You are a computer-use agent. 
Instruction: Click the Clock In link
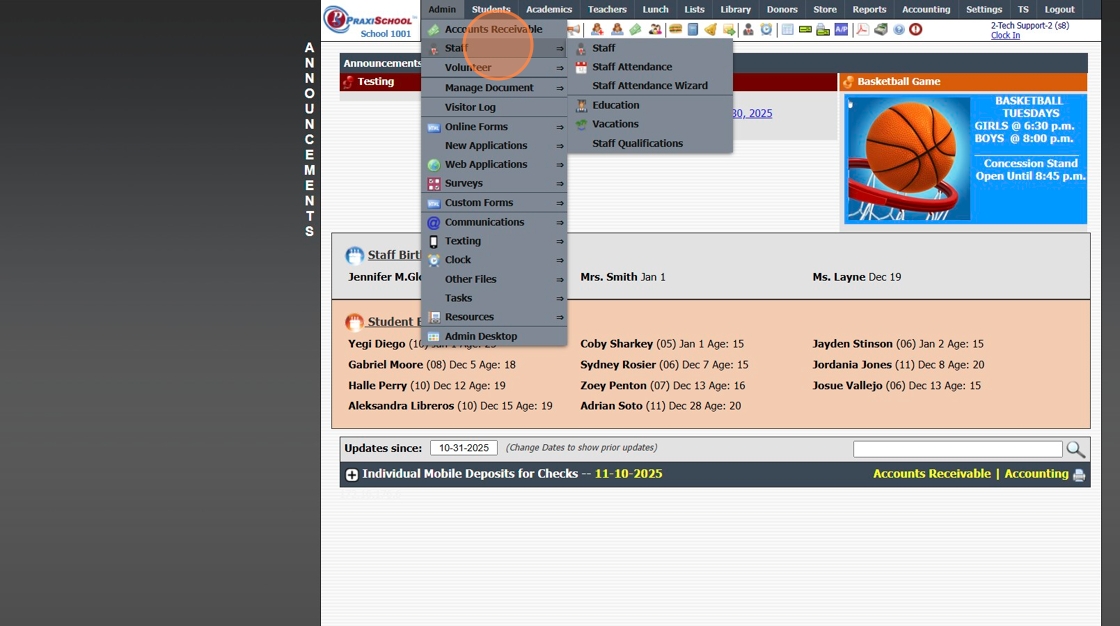pyautogui.click(x=1005, y=35)
